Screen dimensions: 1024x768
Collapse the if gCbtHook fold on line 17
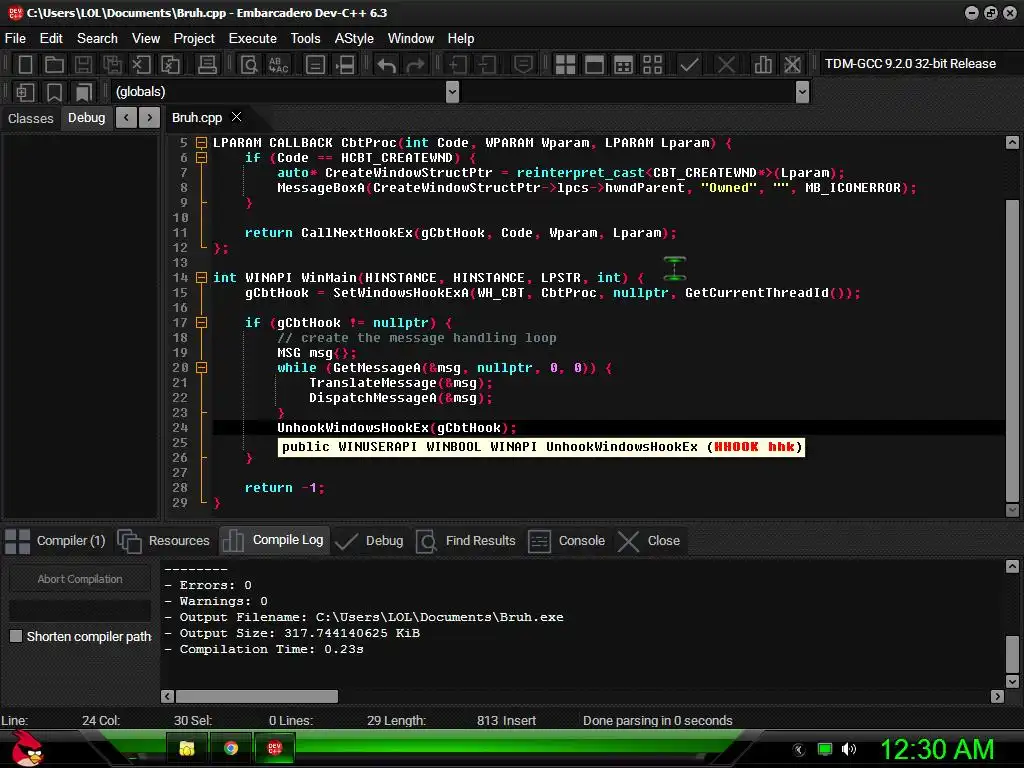[202, 323]
